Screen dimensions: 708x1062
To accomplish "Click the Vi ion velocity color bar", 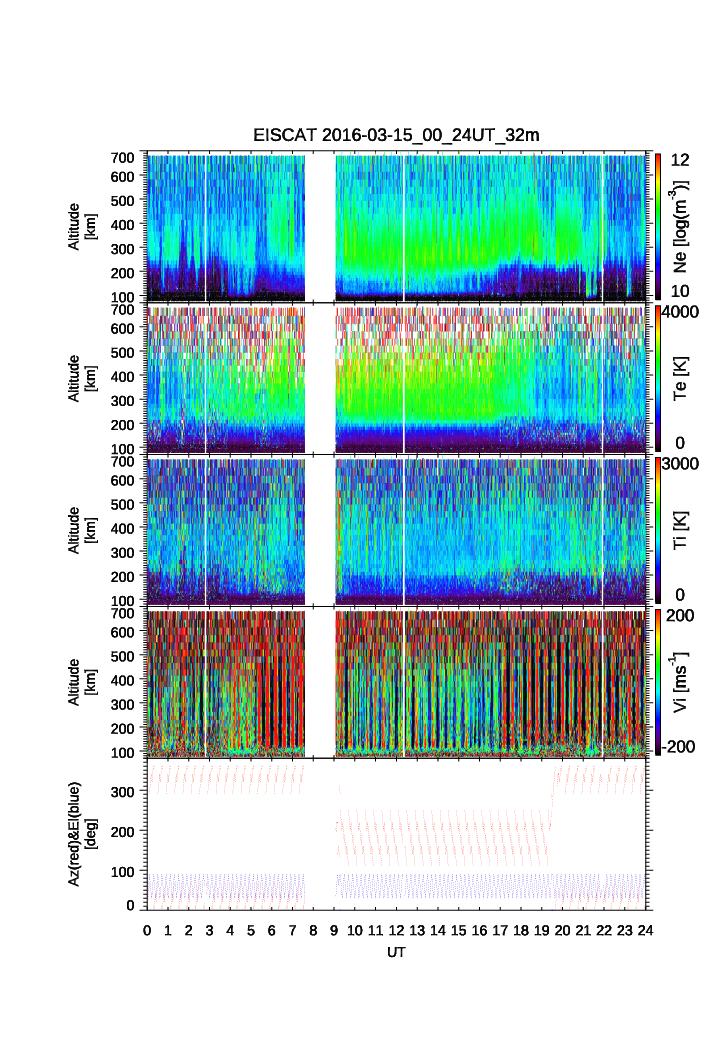I will pos(658,682).
